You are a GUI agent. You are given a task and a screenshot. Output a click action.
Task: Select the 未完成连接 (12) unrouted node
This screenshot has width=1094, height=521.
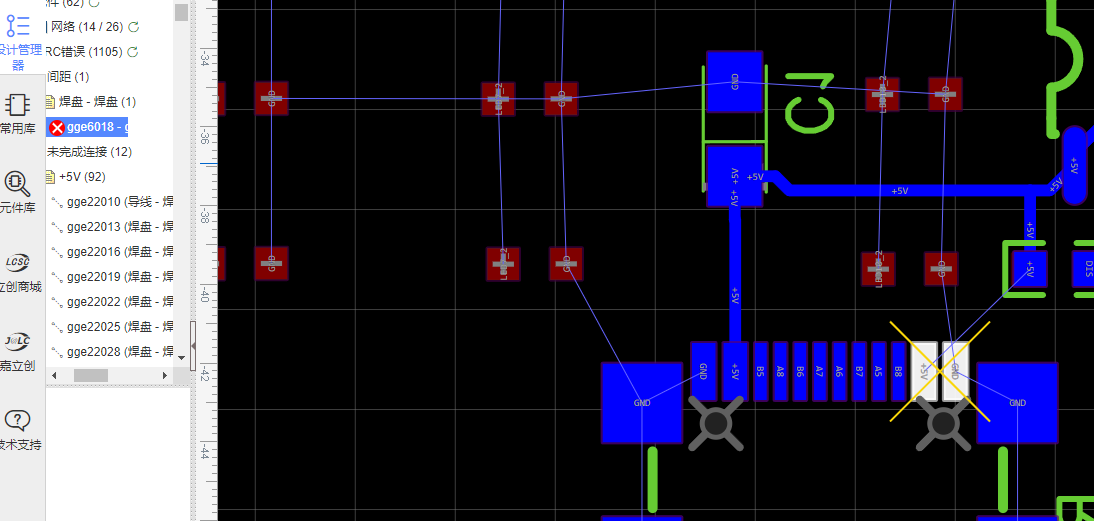[x=89, y=152]
